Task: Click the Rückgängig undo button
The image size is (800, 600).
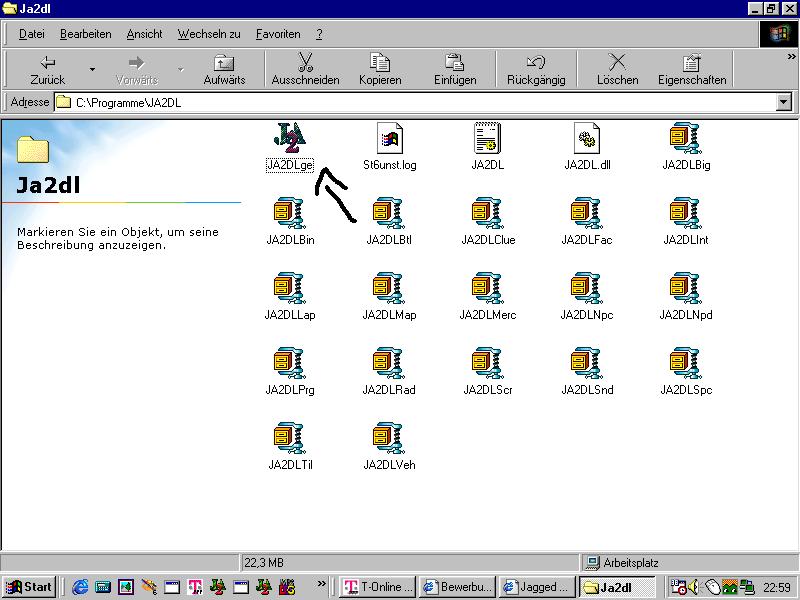Action: pyautogui.click(x=536, y=69)
